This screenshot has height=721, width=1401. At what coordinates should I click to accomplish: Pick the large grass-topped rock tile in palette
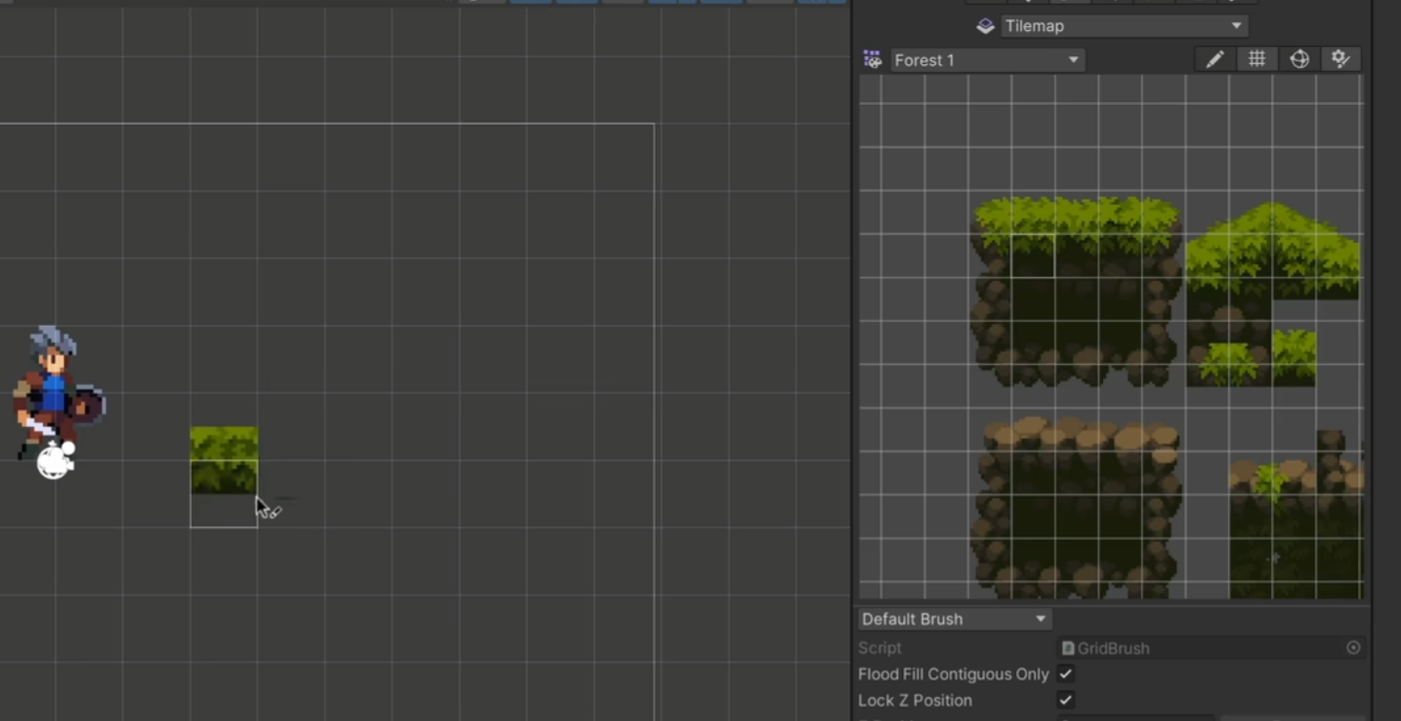tap(1077, 290)
